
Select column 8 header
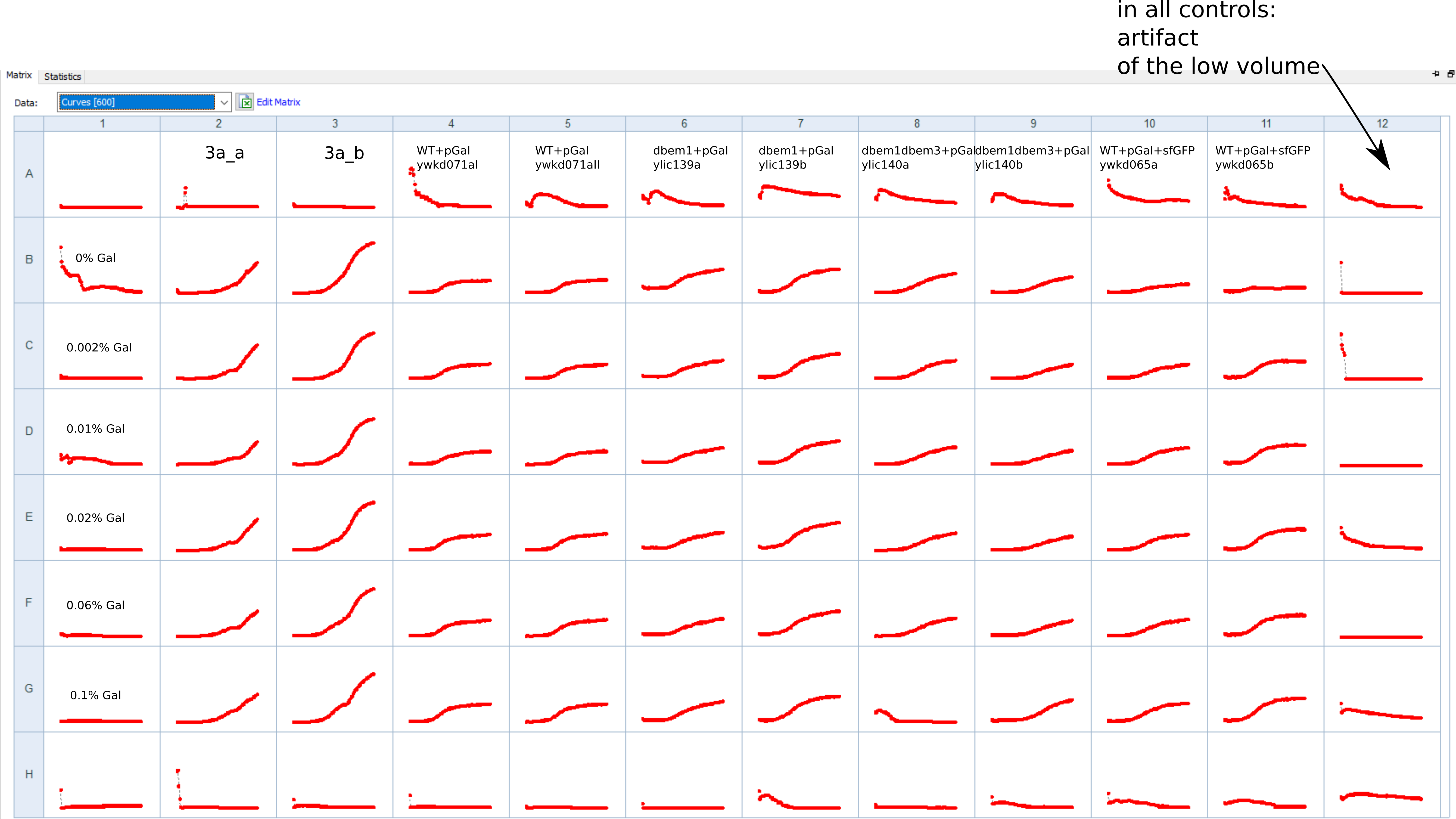click(x=917, y=123)
